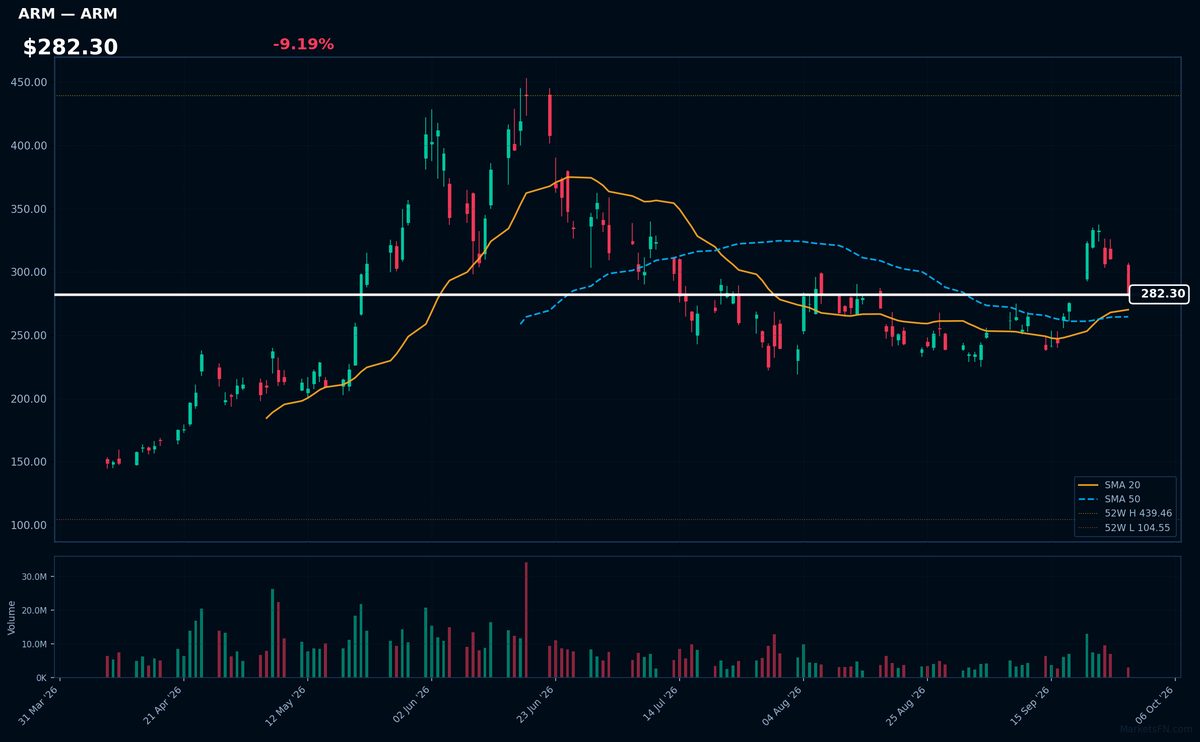Click the 0K volume axis label
Viewport: 1200px width, 742px height.
click(41, 677)
